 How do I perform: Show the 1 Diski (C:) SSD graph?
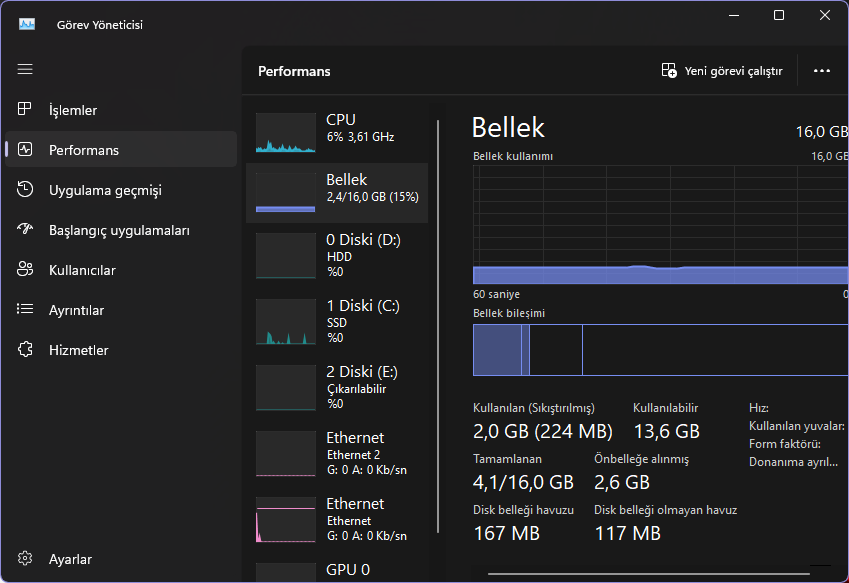coord(285,322)
